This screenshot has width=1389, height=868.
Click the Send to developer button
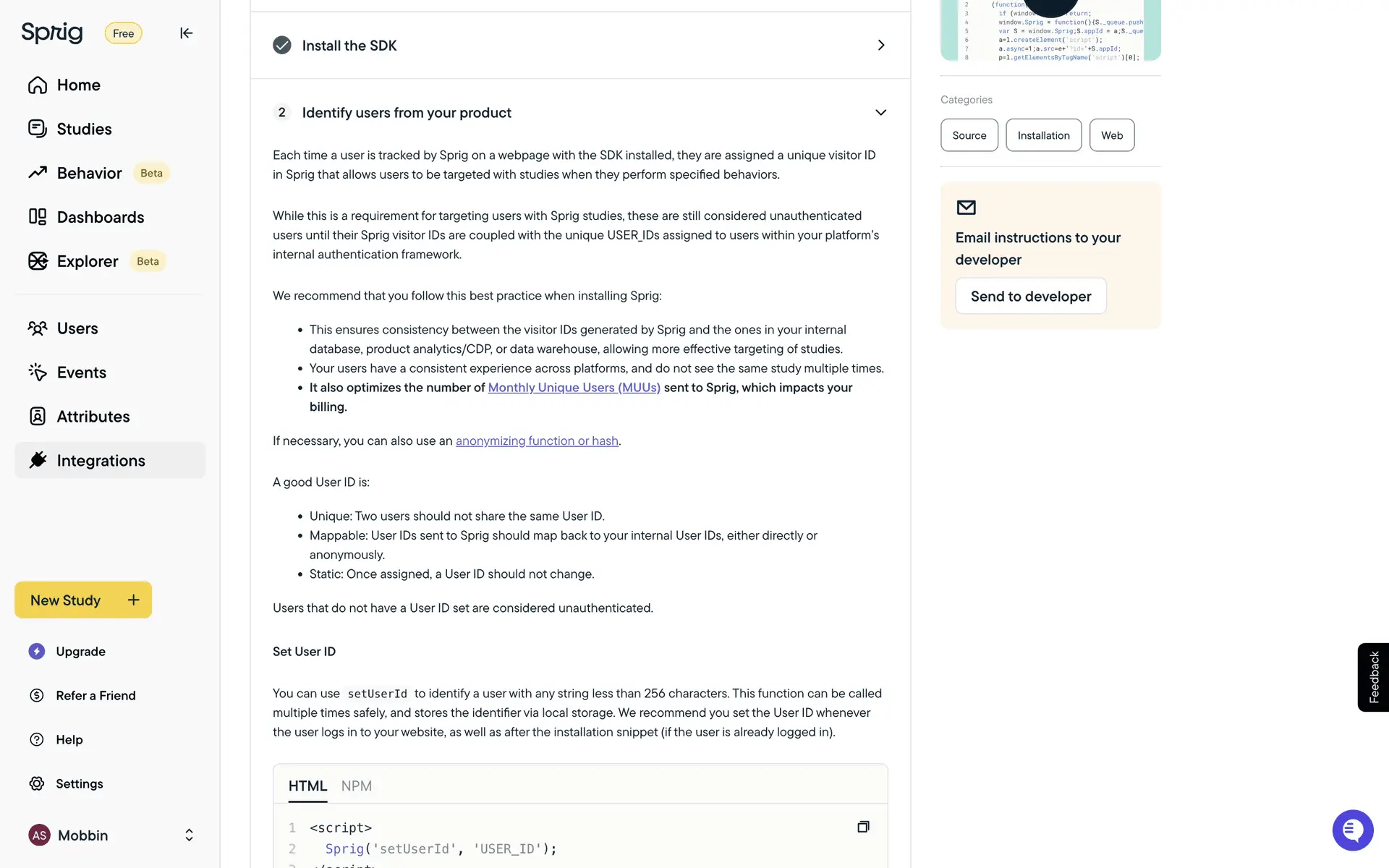[1030, 297]
